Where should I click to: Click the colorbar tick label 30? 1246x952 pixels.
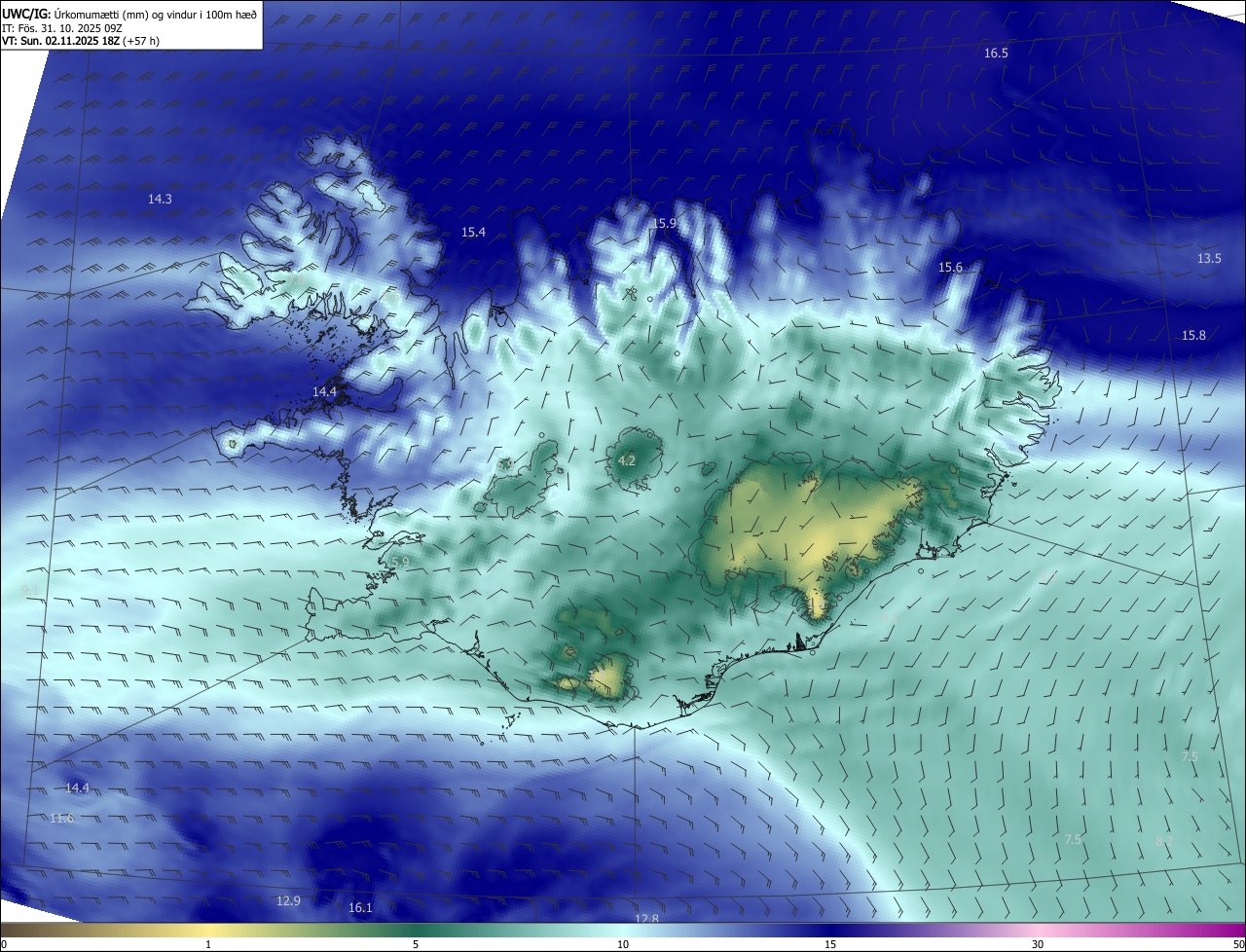pos(1038,944)
